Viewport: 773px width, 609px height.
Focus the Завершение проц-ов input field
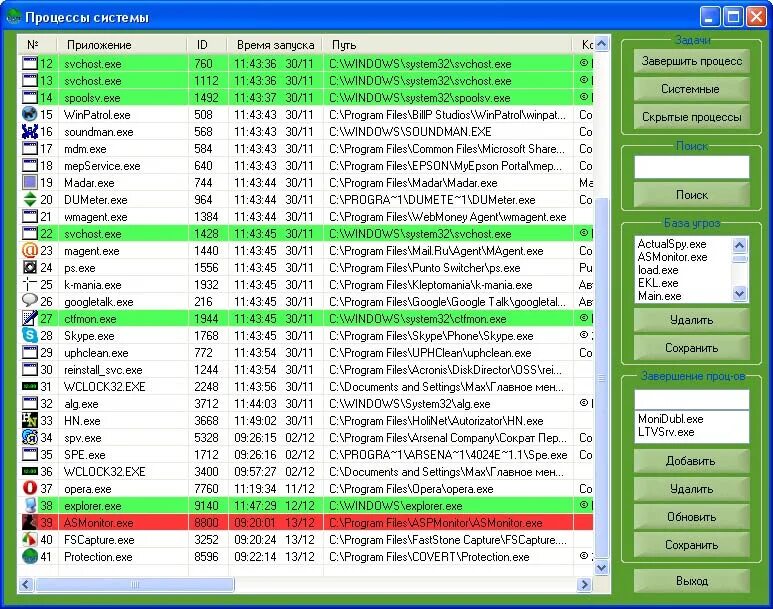[x=692, y=400]
